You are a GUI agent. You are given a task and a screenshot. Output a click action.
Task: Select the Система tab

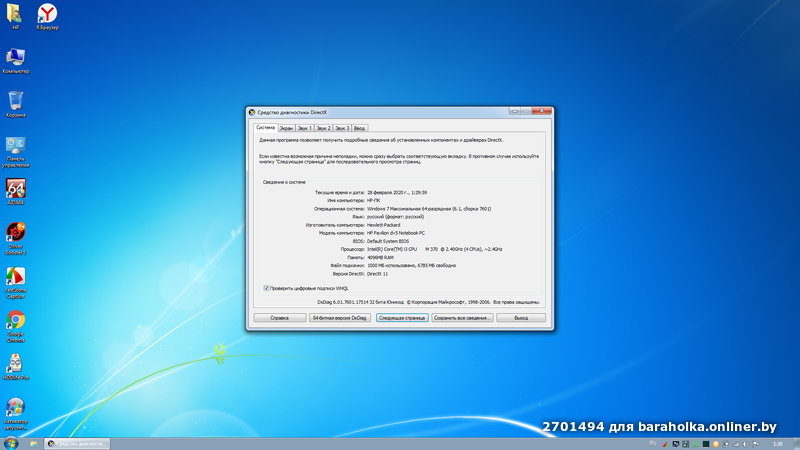[x=265, y=128]
